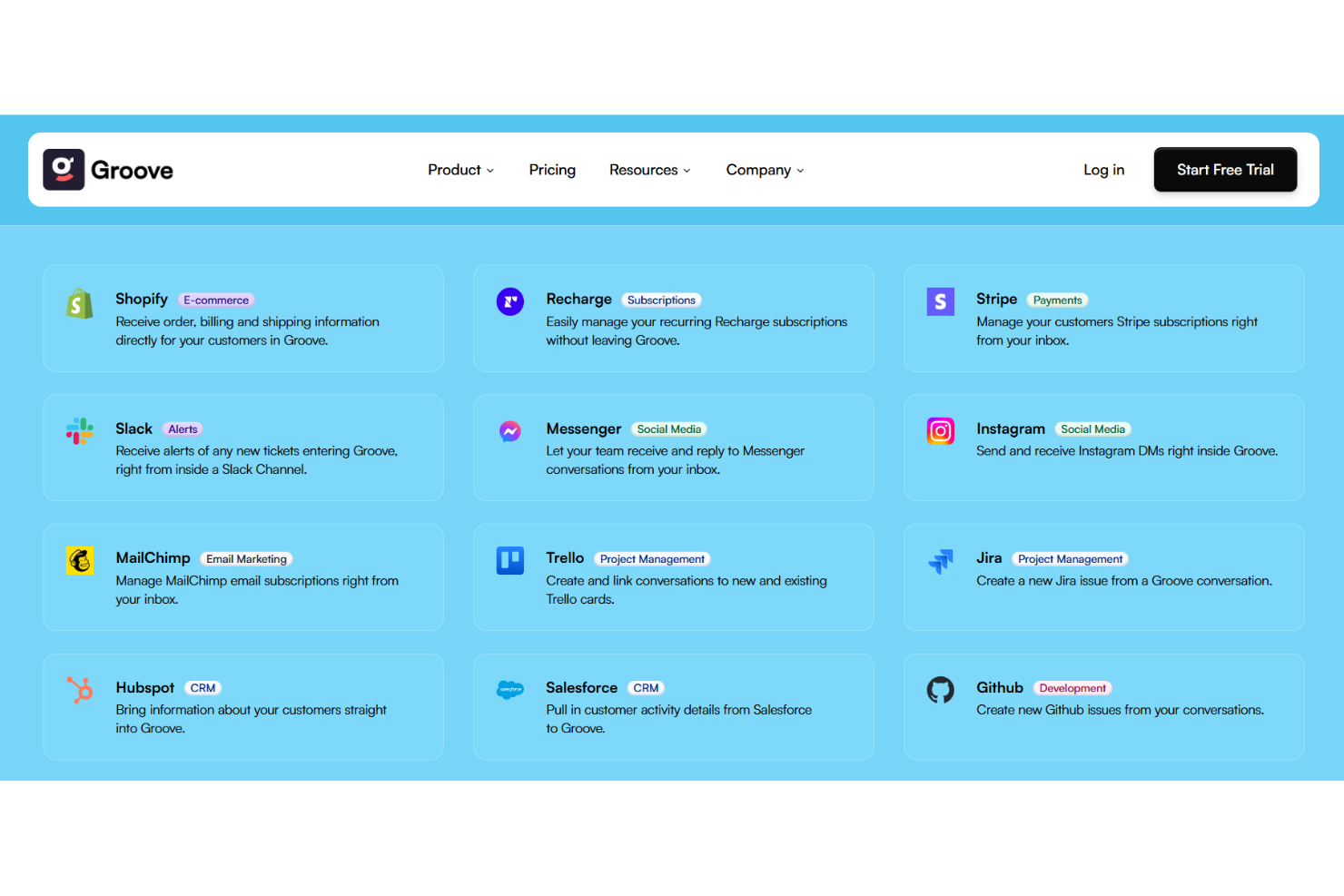1344x896 pixels.
Task: Select the Slack logo icon
Action: click(x=79, y=431)
